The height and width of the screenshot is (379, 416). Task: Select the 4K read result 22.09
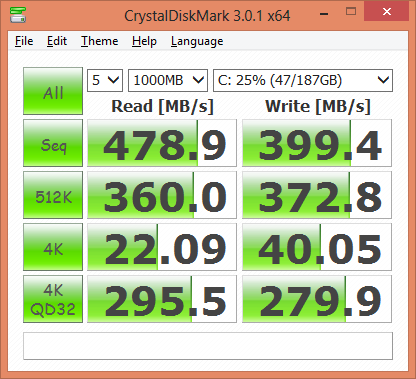coord(162,247)
